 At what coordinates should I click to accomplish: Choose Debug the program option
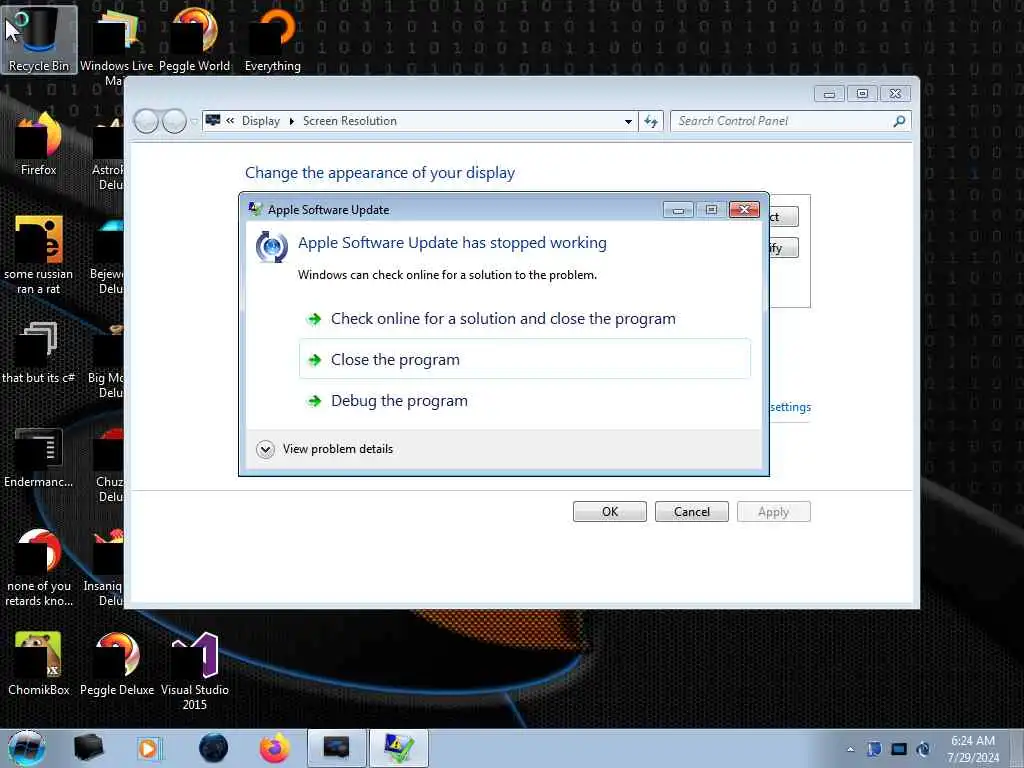click(x=525, y=400)
